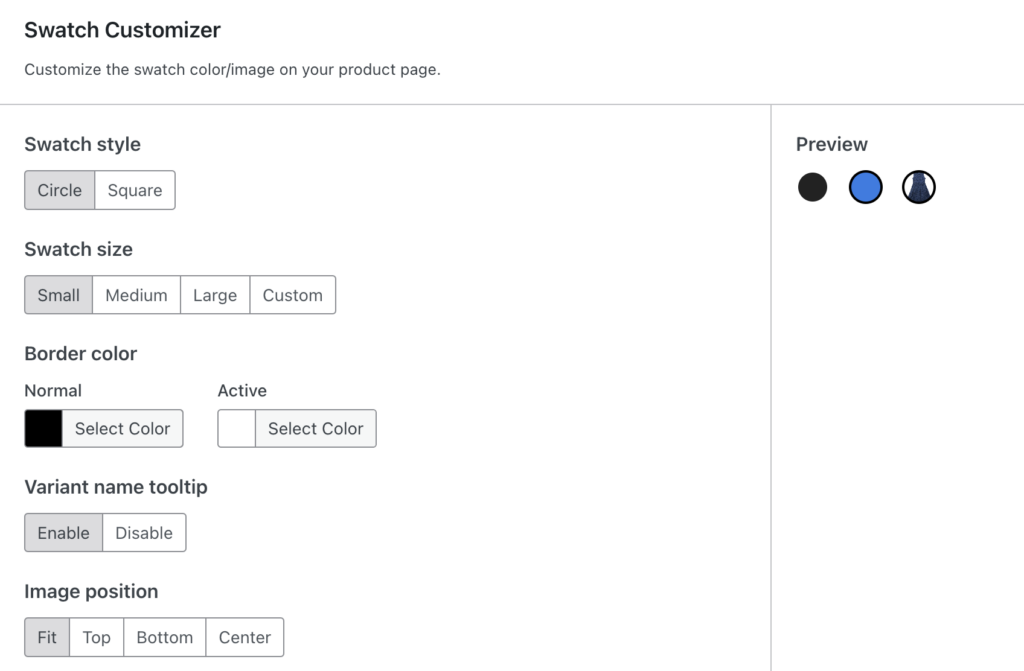Select the Circle swatch style
This screenshot has height=671, width=1024.
[59, 190]
